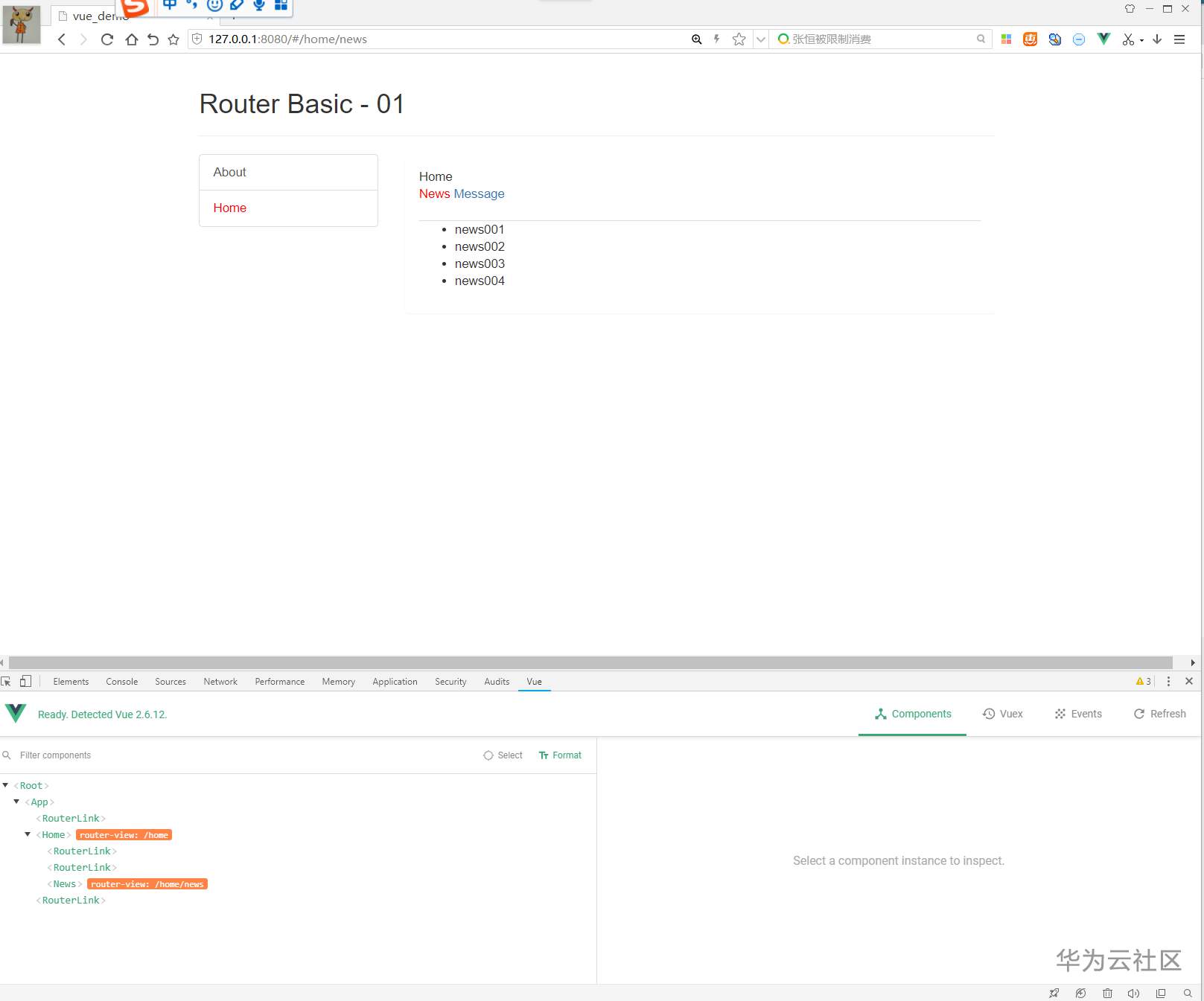Click the lightning speed mode icon
1204x1001 pixels.
tap(717, 39)
